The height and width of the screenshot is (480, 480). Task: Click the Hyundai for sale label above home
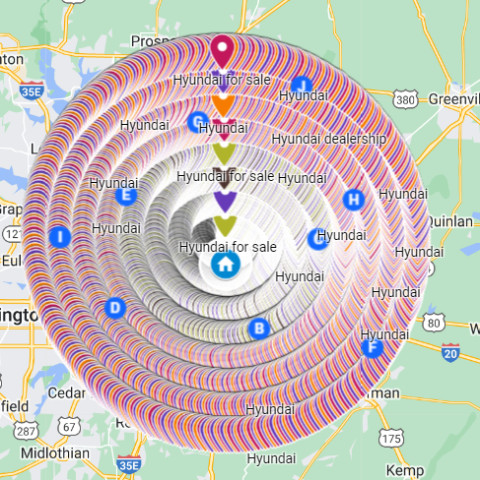pos(228,247)
